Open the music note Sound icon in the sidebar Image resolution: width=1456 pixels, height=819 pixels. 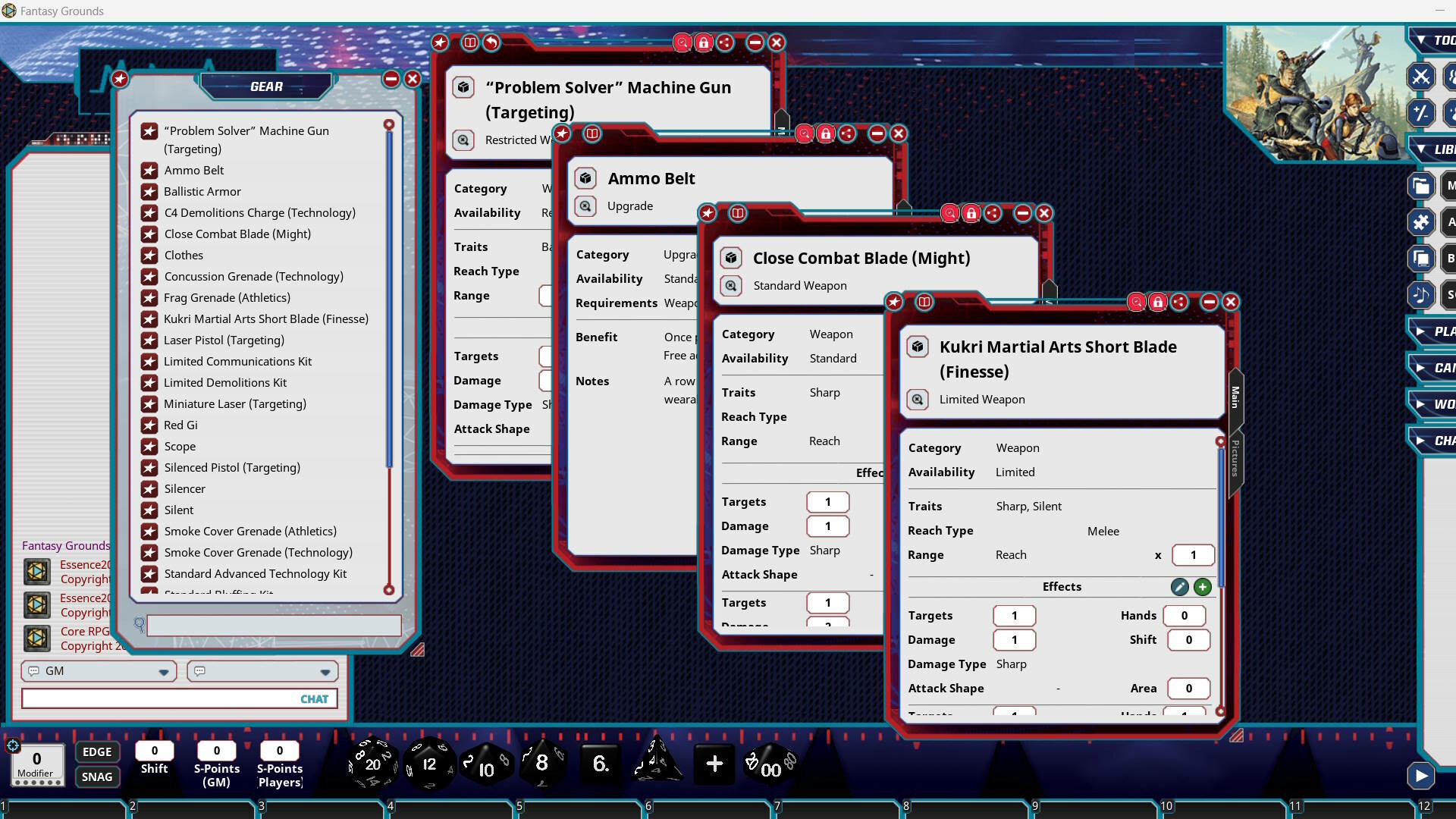click(1422, 296)
